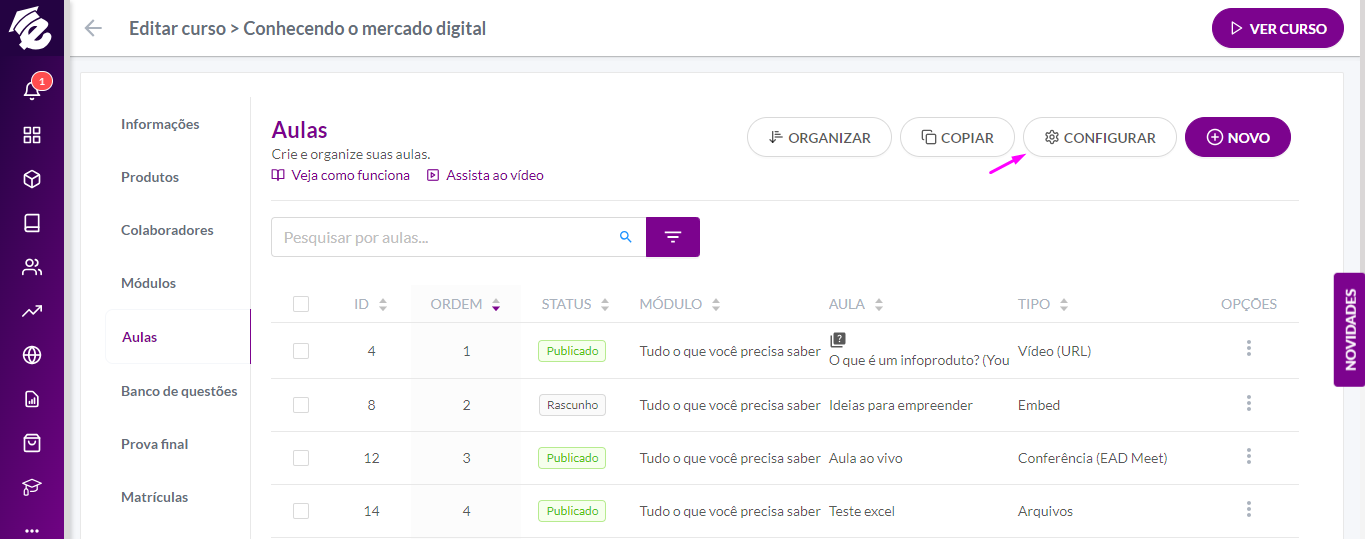Tick the select-all checkbox in table header
This screenshot has height=539, width=1365.
tap(301, 304)
